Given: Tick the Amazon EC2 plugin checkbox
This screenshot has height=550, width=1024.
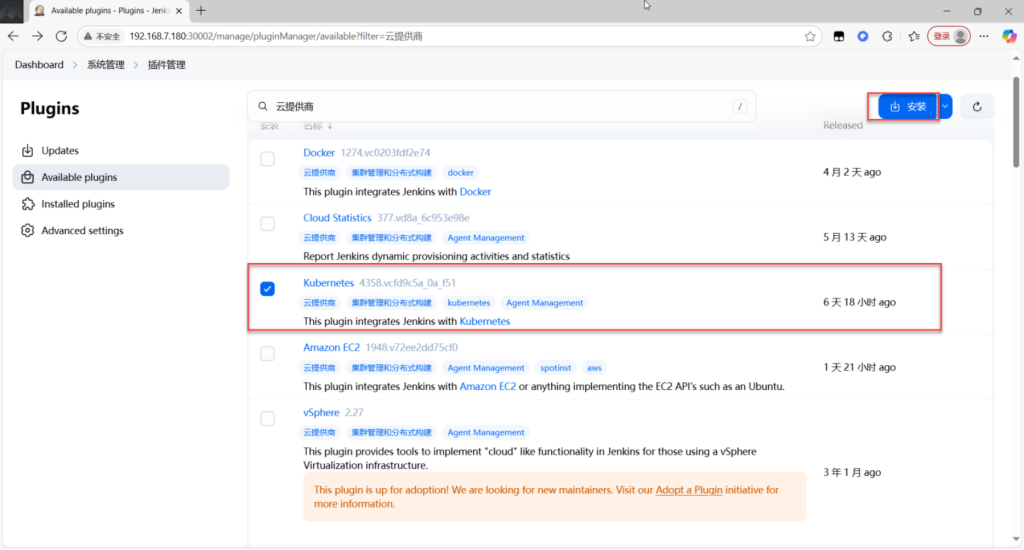Looking at the screenshot, I should tap(267, 354).
